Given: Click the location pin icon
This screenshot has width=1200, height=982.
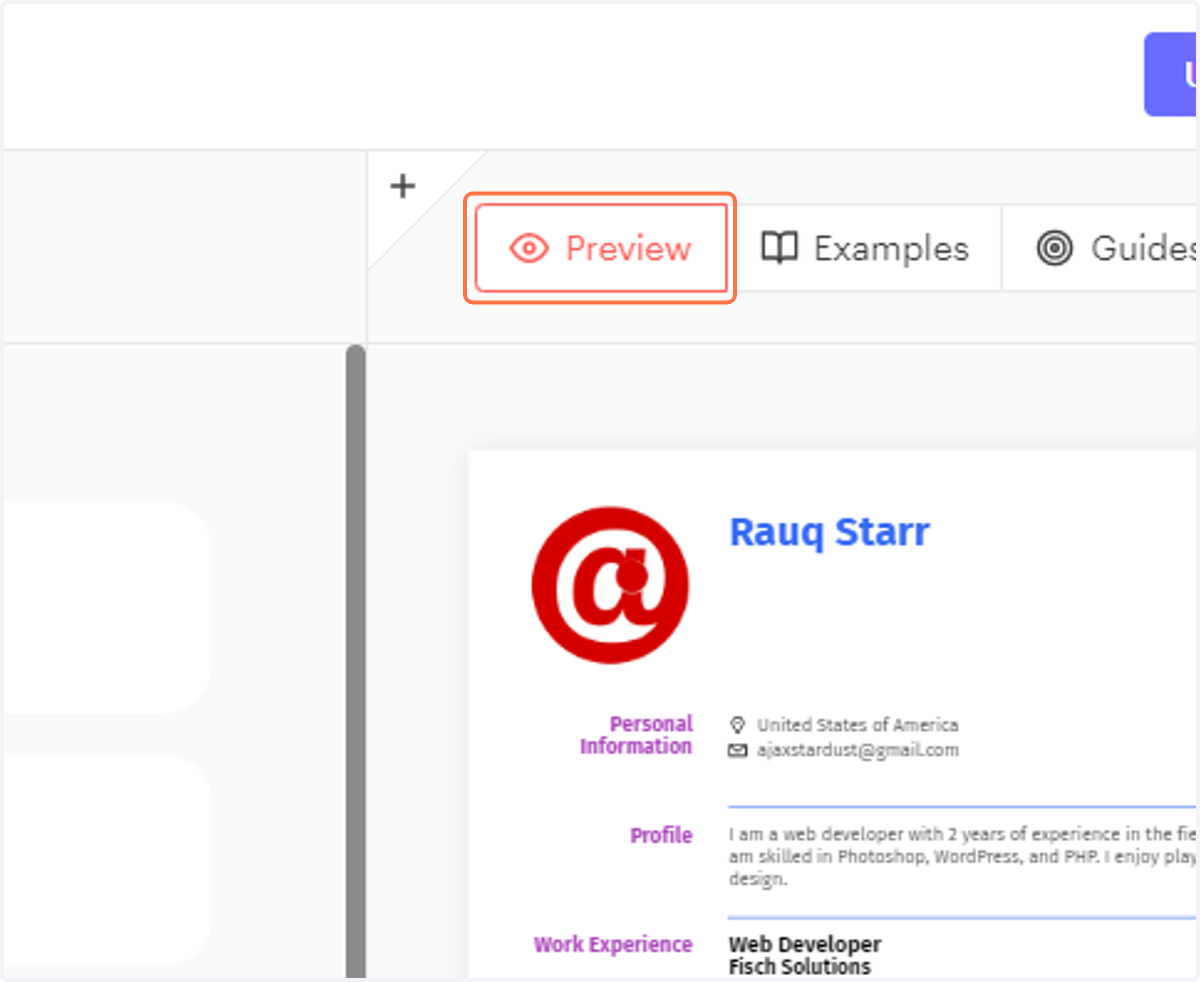Looking at the screenshot, I should pyautogui.click(x=738, y=725).
